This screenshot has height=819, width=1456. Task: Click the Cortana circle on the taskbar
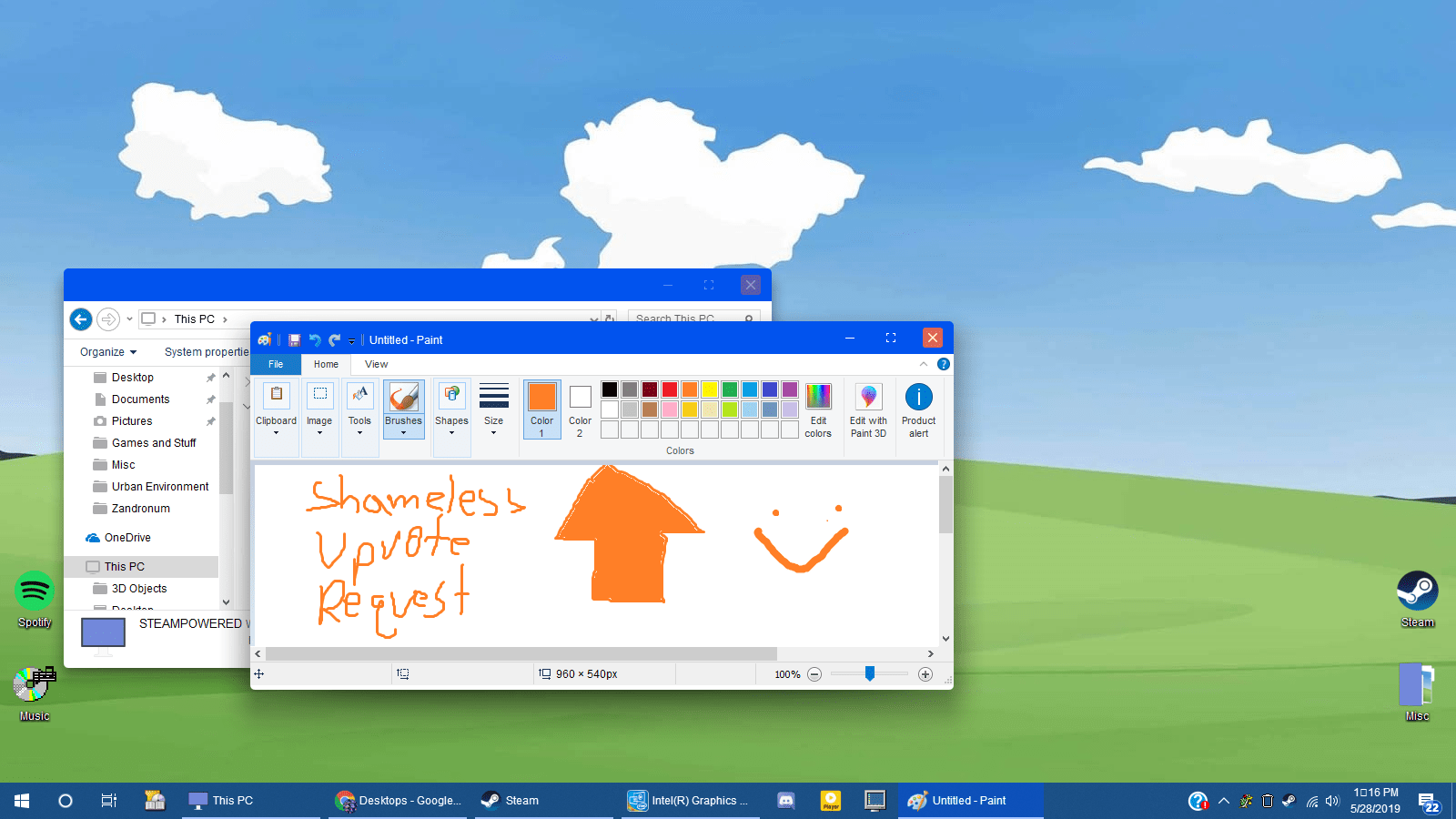(66, 801)
